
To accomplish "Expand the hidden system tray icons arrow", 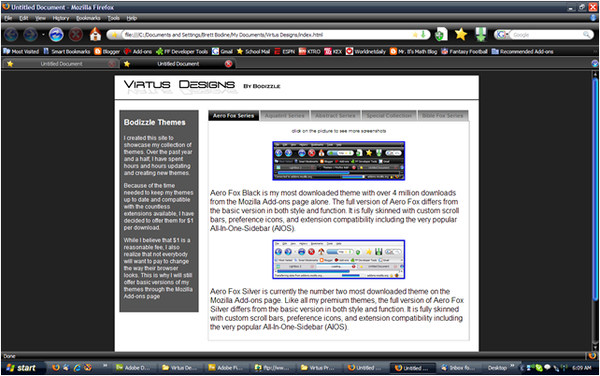I will pyautogui.click(x=522, y=368).
